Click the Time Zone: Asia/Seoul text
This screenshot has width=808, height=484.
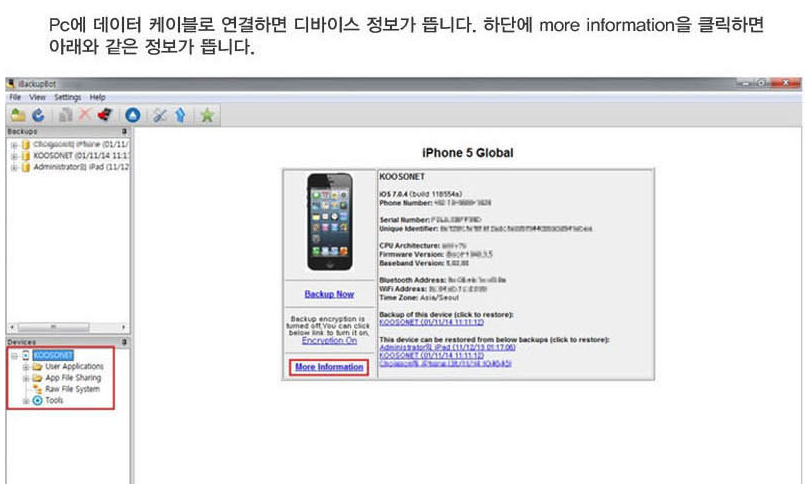[x=418, y=297]
